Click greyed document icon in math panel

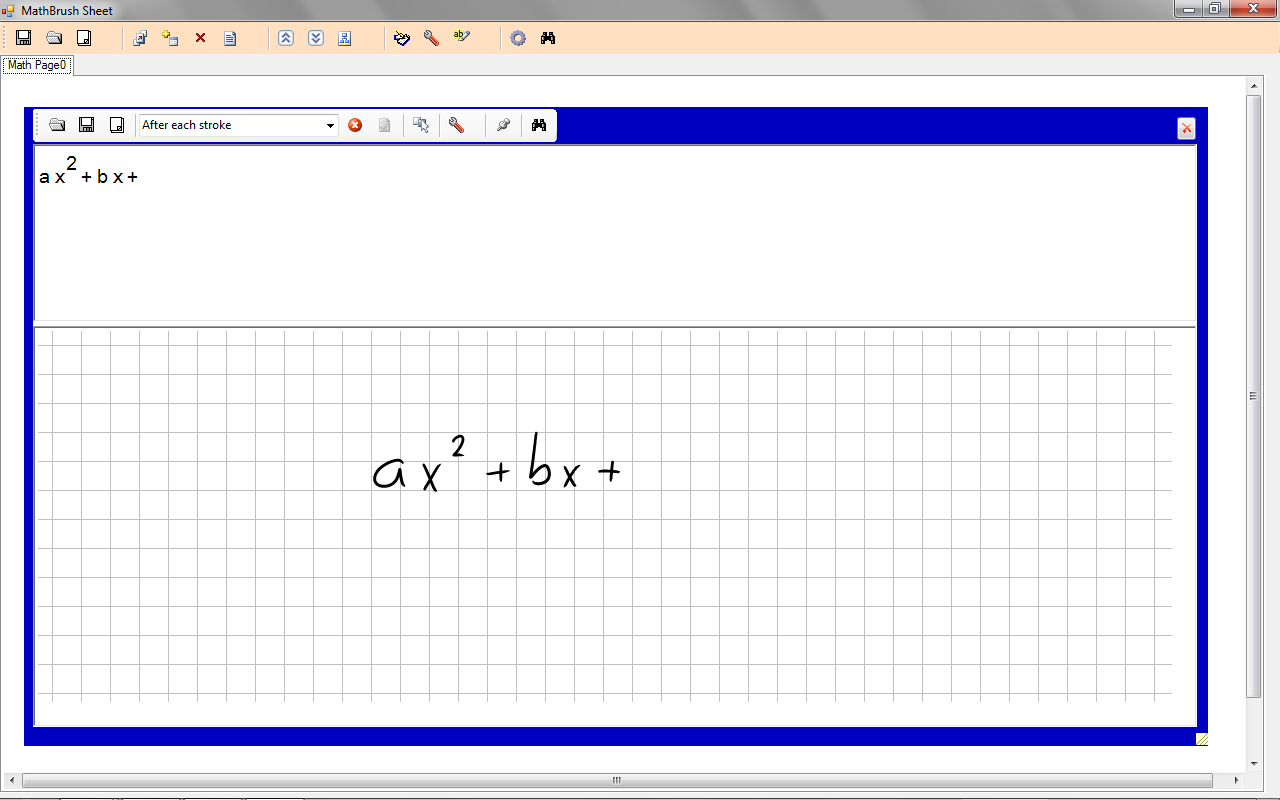(x=384, y=125)
